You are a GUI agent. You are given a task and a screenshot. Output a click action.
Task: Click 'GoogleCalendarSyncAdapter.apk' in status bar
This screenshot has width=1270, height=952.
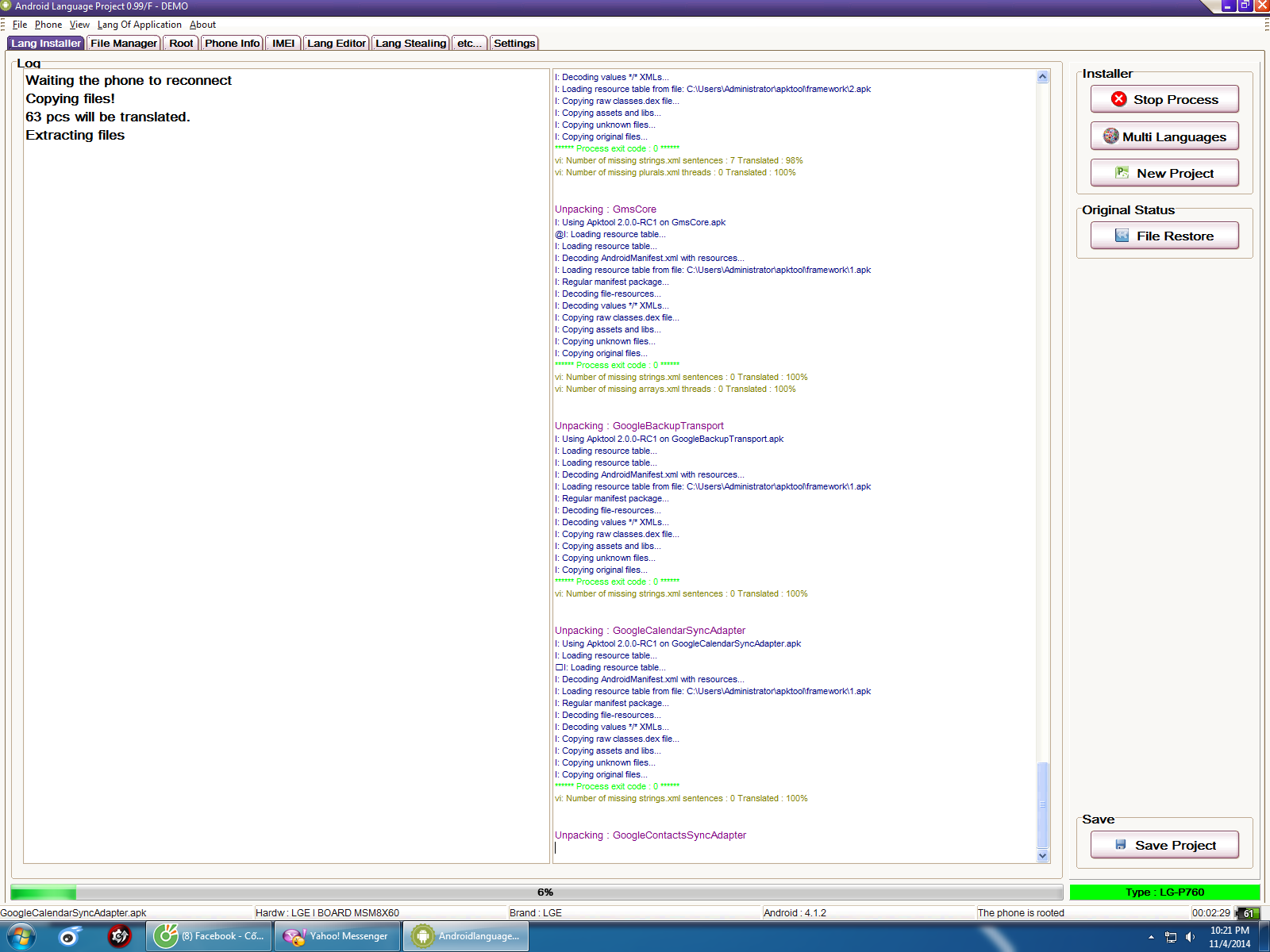click(x=73, y=913)
